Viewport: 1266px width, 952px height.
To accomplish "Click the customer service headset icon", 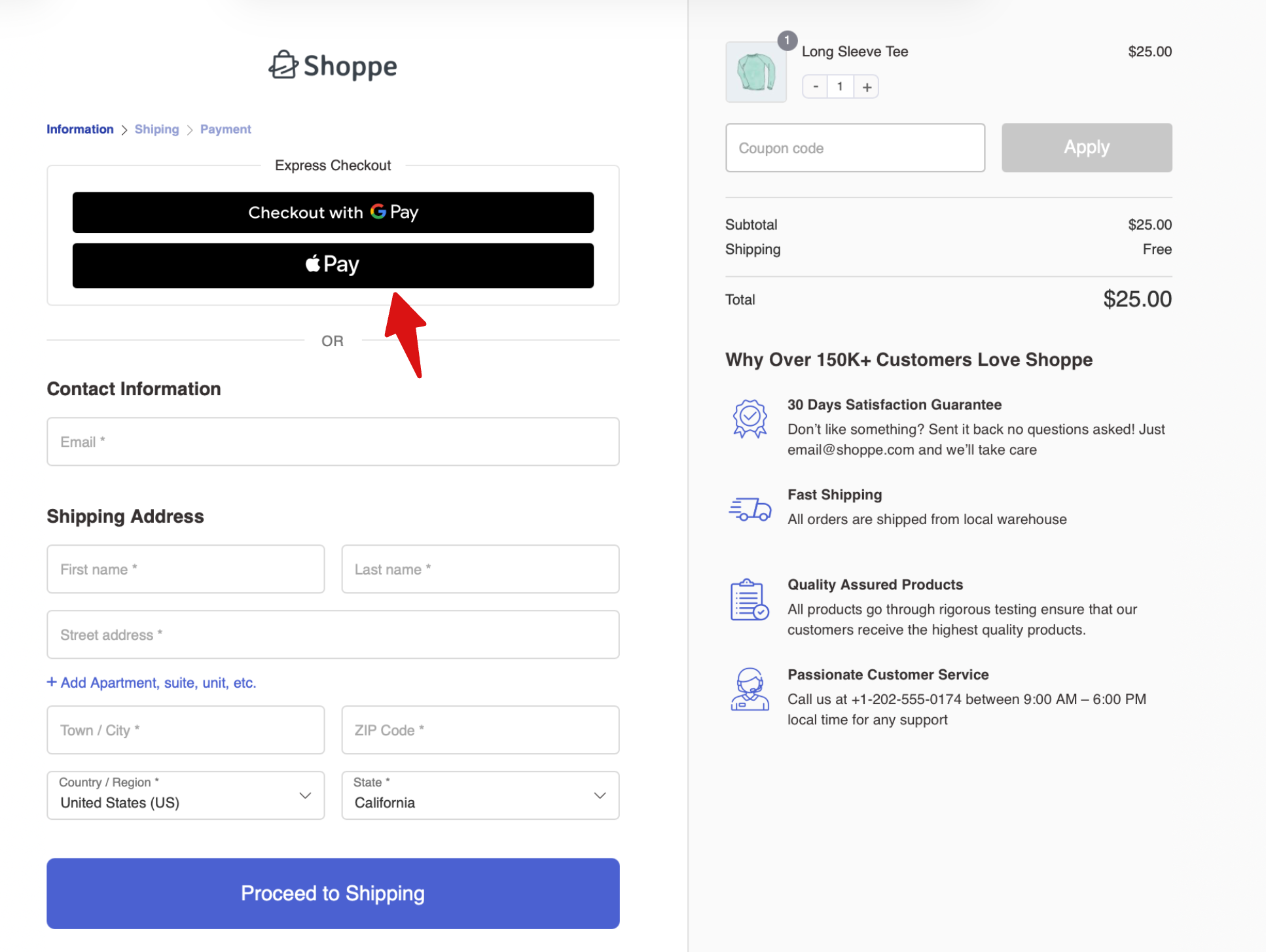I will click(750, 689).
